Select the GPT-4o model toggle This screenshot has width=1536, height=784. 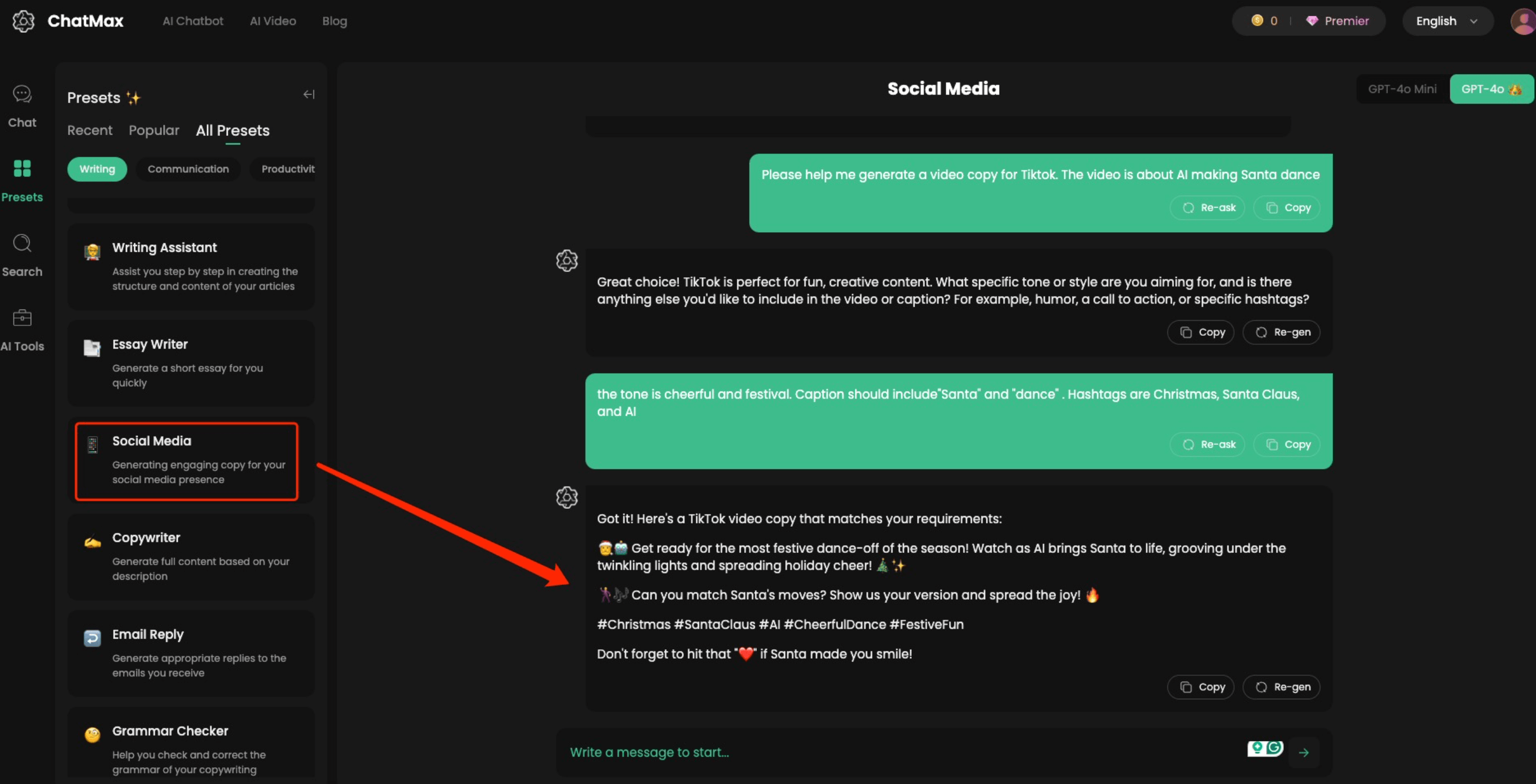[x=1491, y=89]
